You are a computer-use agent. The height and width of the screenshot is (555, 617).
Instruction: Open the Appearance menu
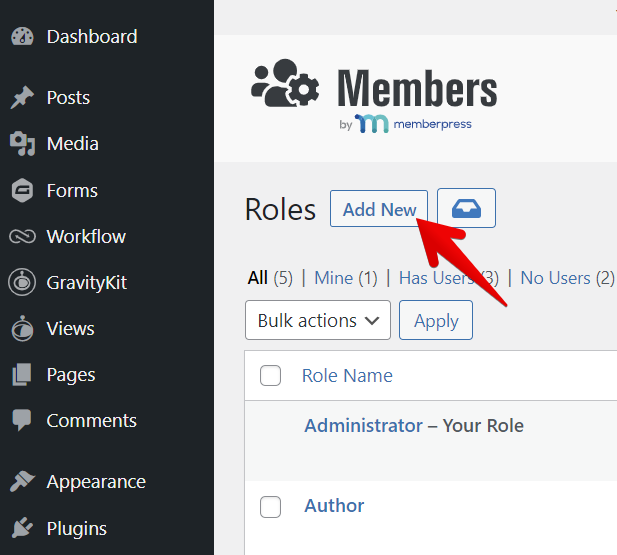(95, 482)
